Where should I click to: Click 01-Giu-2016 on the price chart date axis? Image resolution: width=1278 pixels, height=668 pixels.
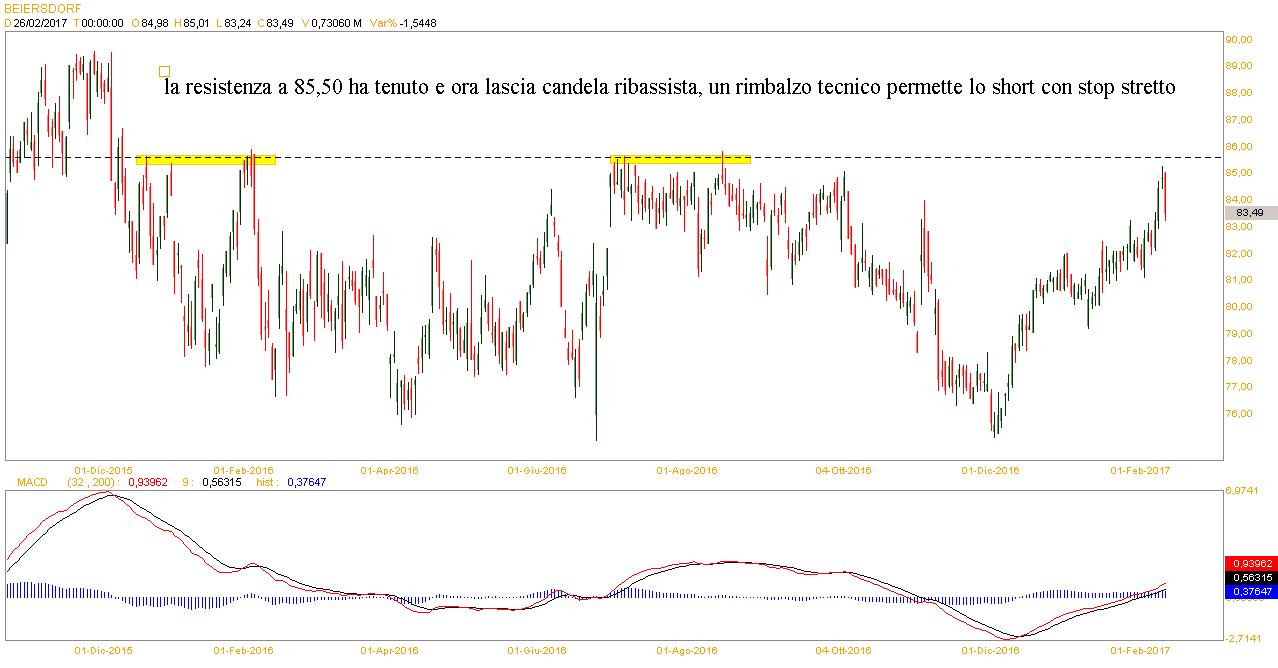pos(537,469)
